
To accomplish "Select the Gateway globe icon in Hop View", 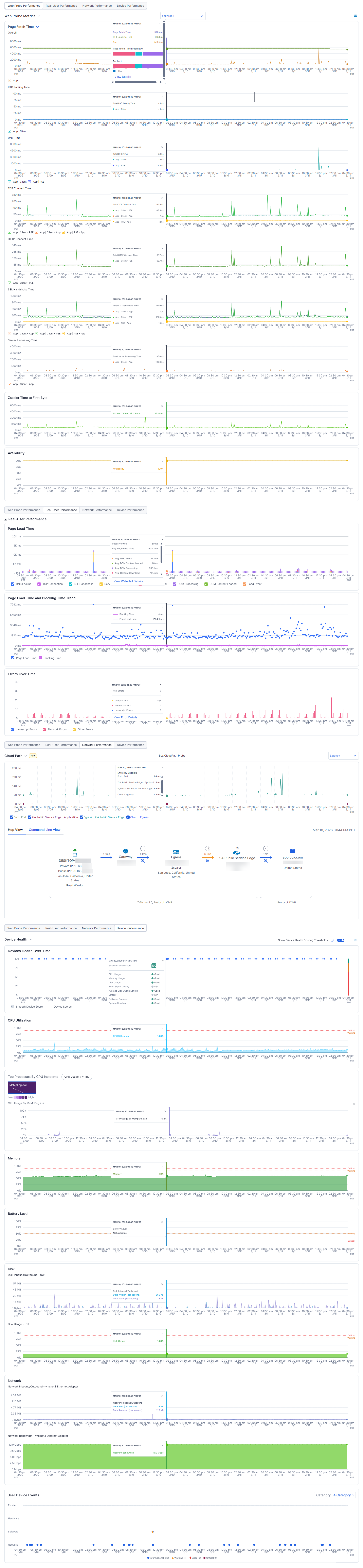I will pyautogui.click(x=125, y=851).
